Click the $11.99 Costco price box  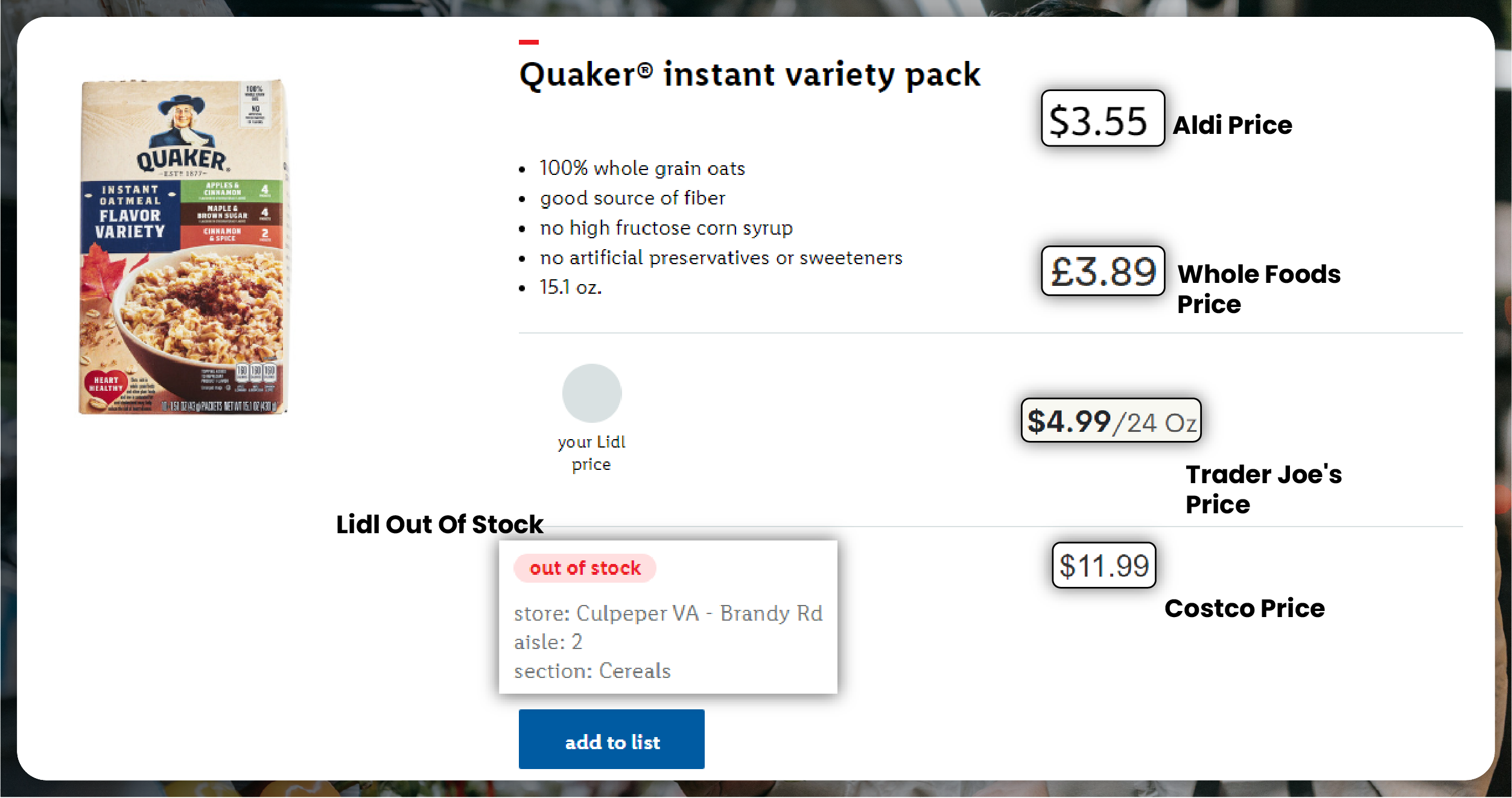[x=1104, y=565]
